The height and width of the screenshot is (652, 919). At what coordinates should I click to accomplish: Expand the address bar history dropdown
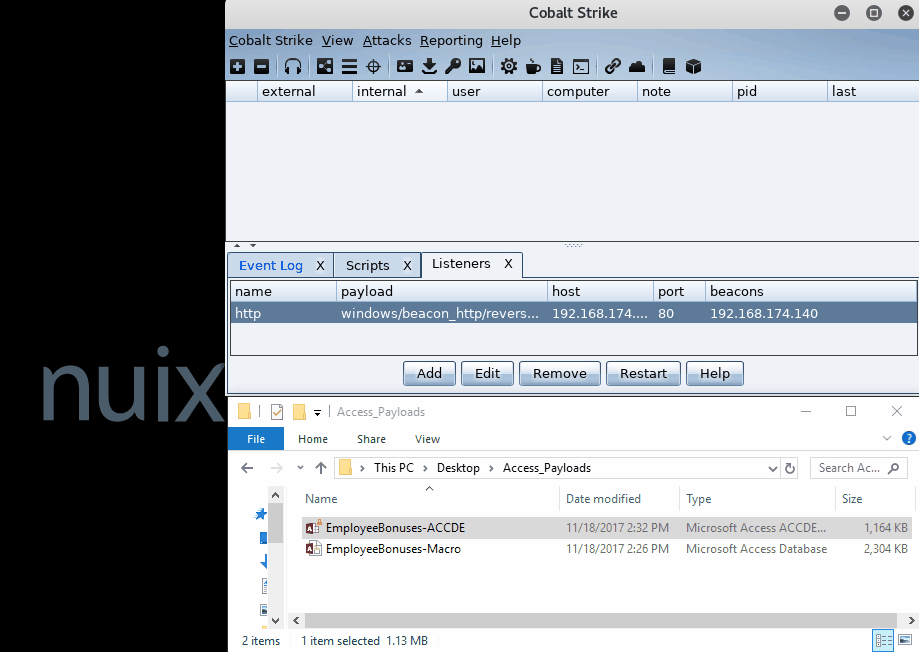click(772, 468)
